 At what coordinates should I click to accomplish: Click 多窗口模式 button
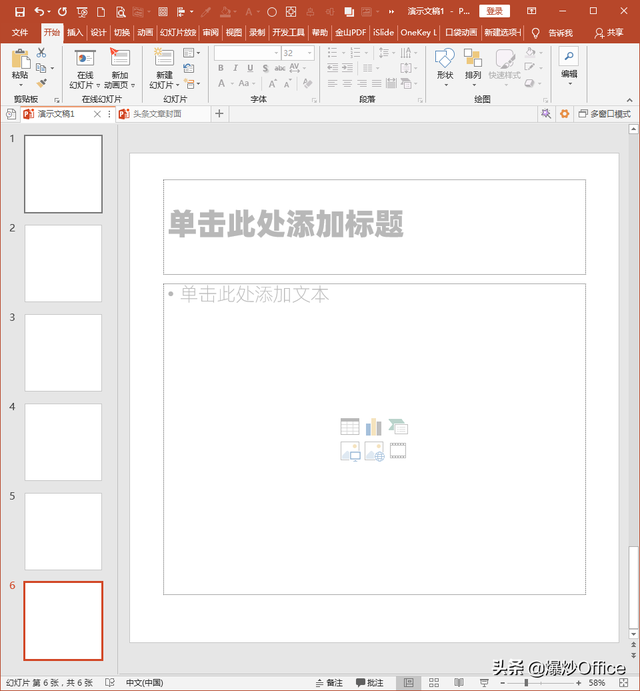point(605,114)
